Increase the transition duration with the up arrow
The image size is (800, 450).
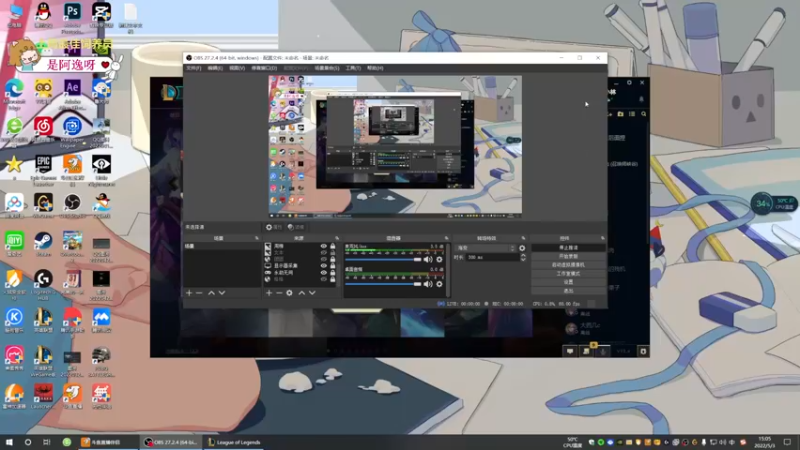[523, 256]
